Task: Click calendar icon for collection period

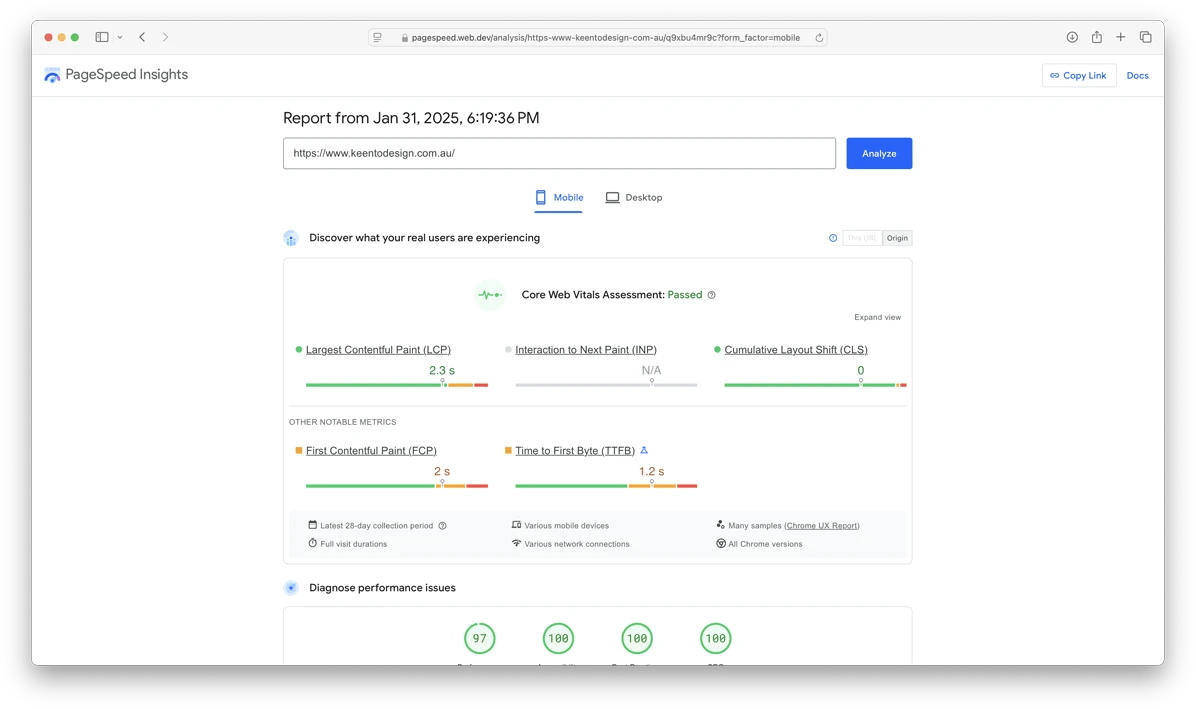Action: pos(313,525)
